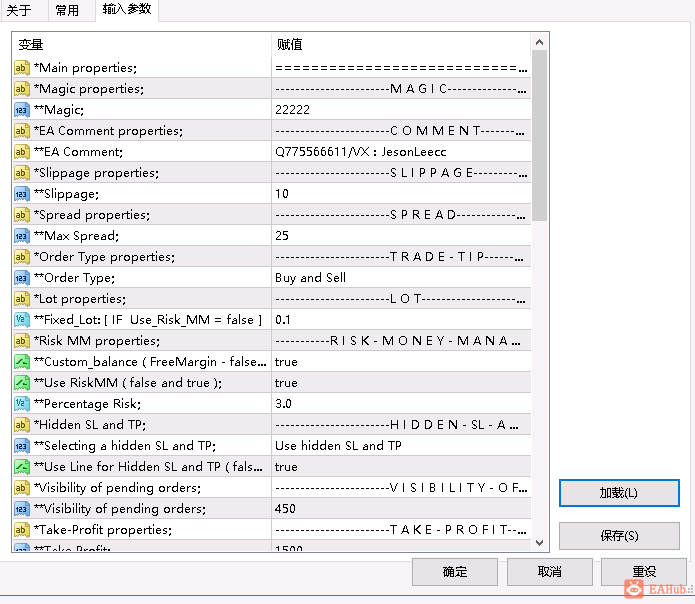Screen dimensions: 695x604
Task: Click the string icon beside *Magic properties
Action: tap(21, 89)
